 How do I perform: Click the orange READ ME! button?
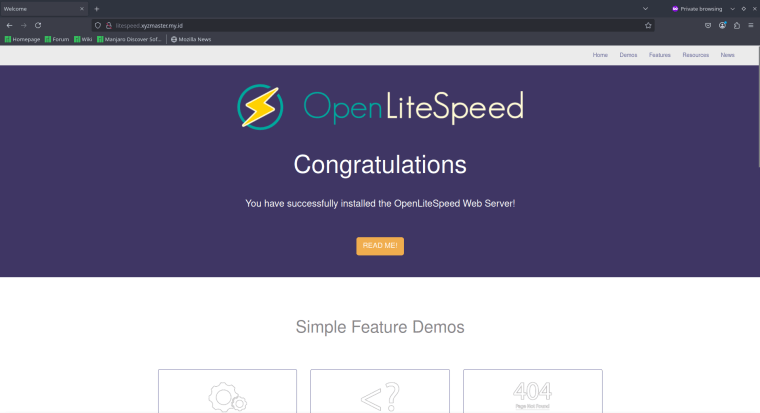coord(380,246)
